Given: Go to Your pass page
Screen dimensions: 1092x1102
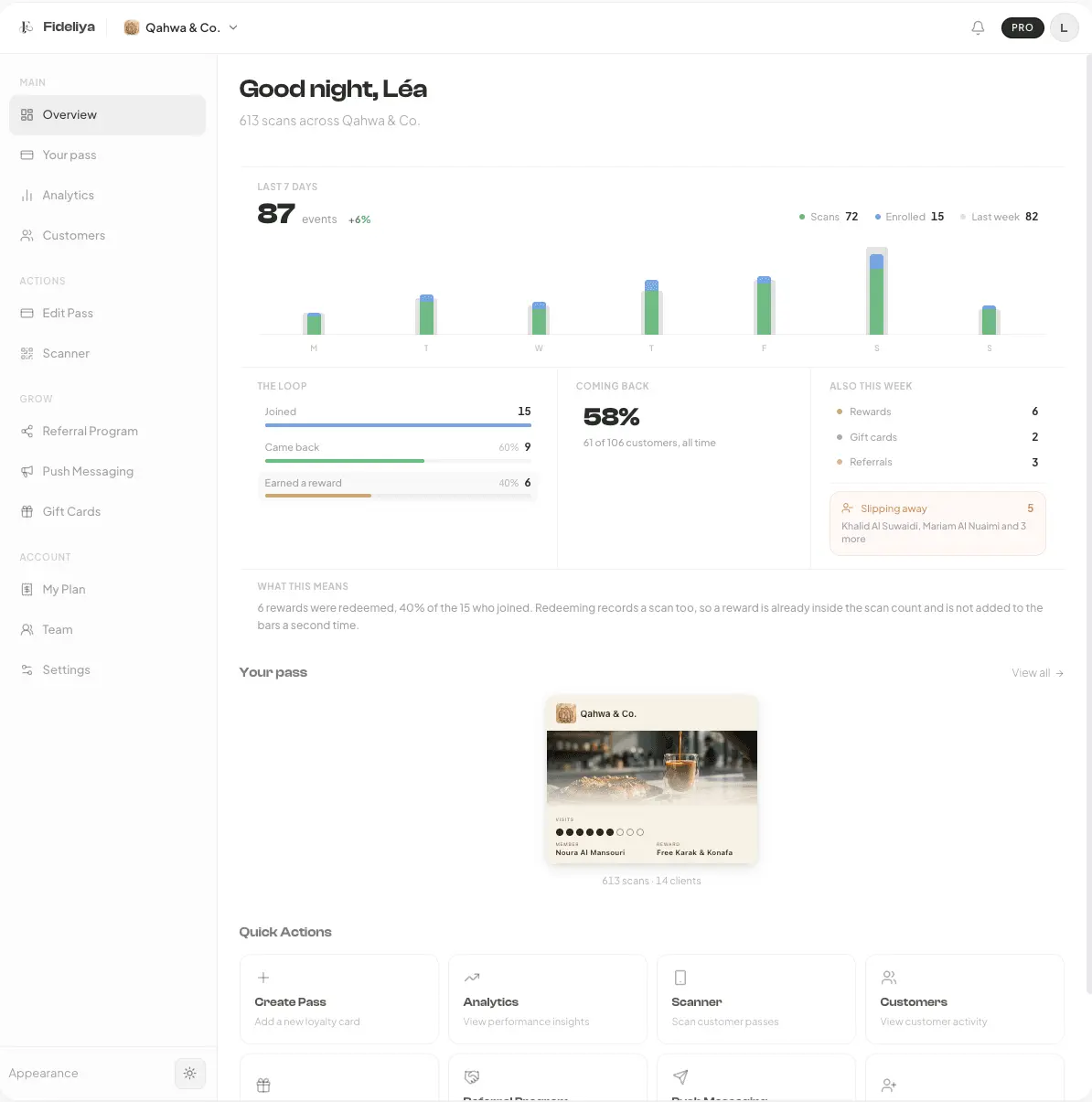Looking at the screenshot, I should point(107,155).
